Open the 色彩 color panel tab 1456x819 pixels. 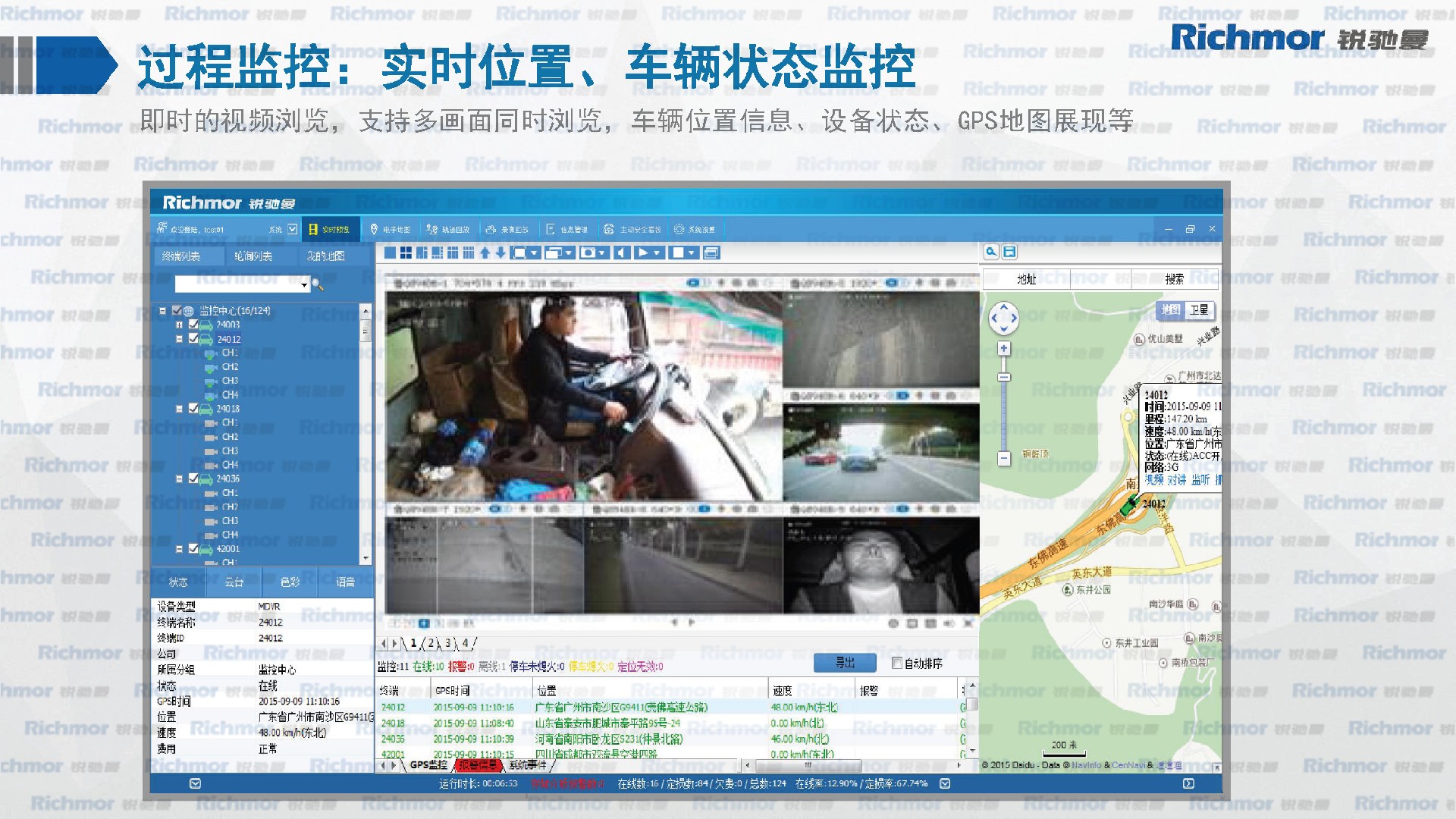[290, 582]
